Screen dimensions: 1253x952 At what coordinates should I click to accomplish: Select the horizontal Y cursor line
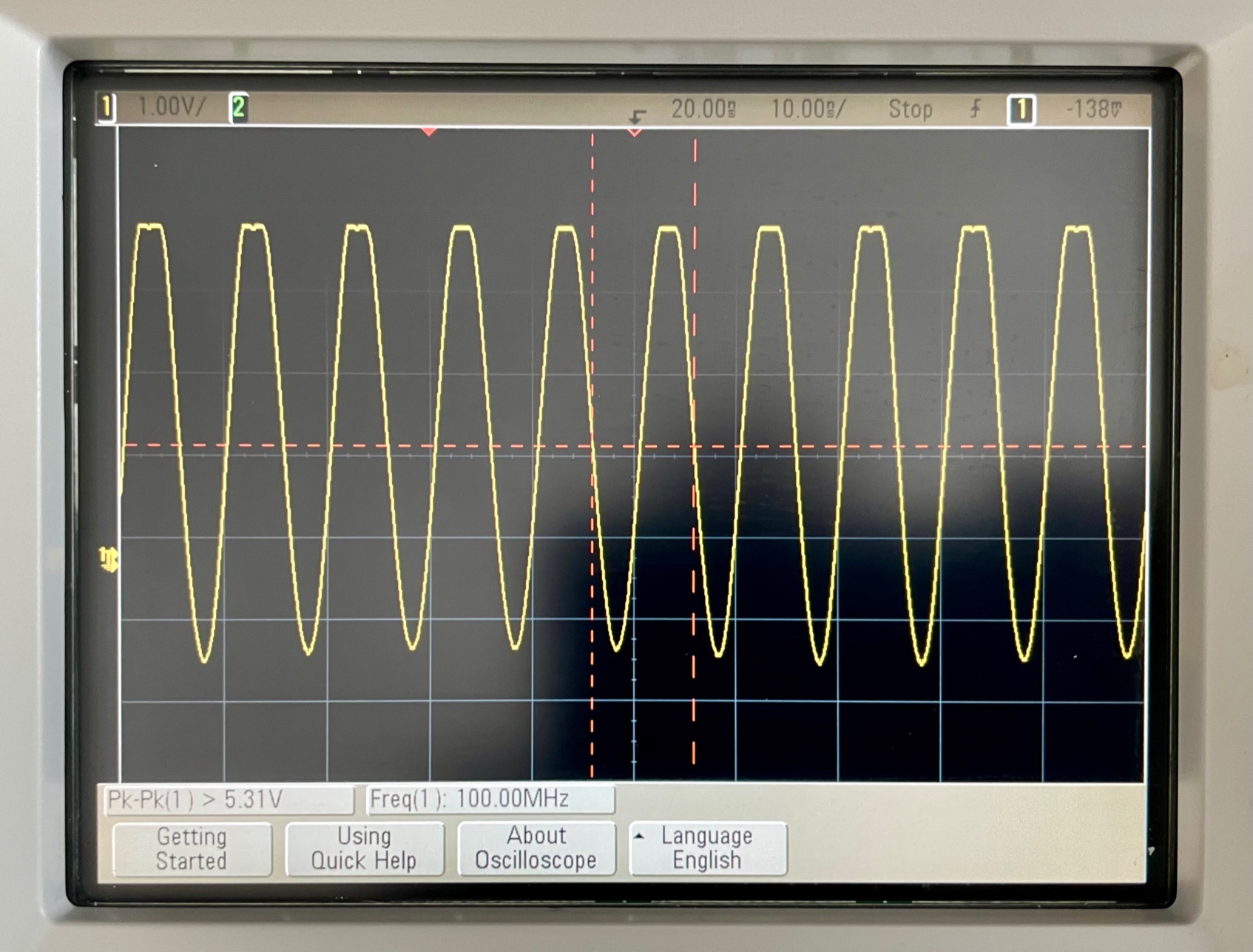[634, 446]
